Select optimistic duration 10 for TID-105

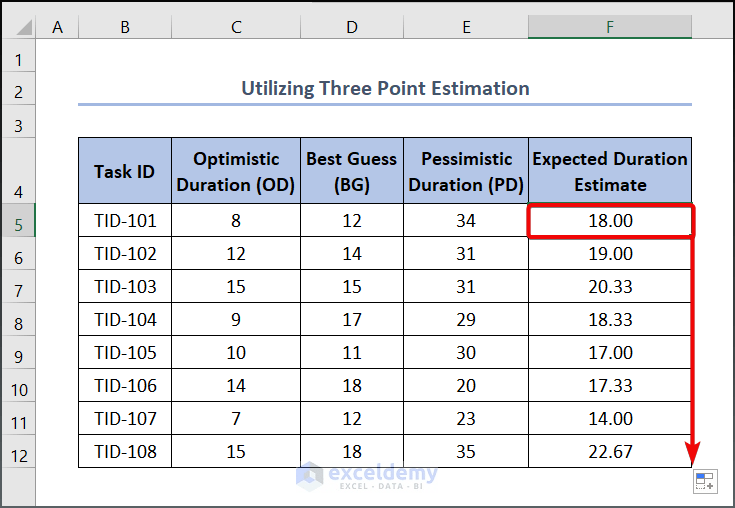coord(236,352)
